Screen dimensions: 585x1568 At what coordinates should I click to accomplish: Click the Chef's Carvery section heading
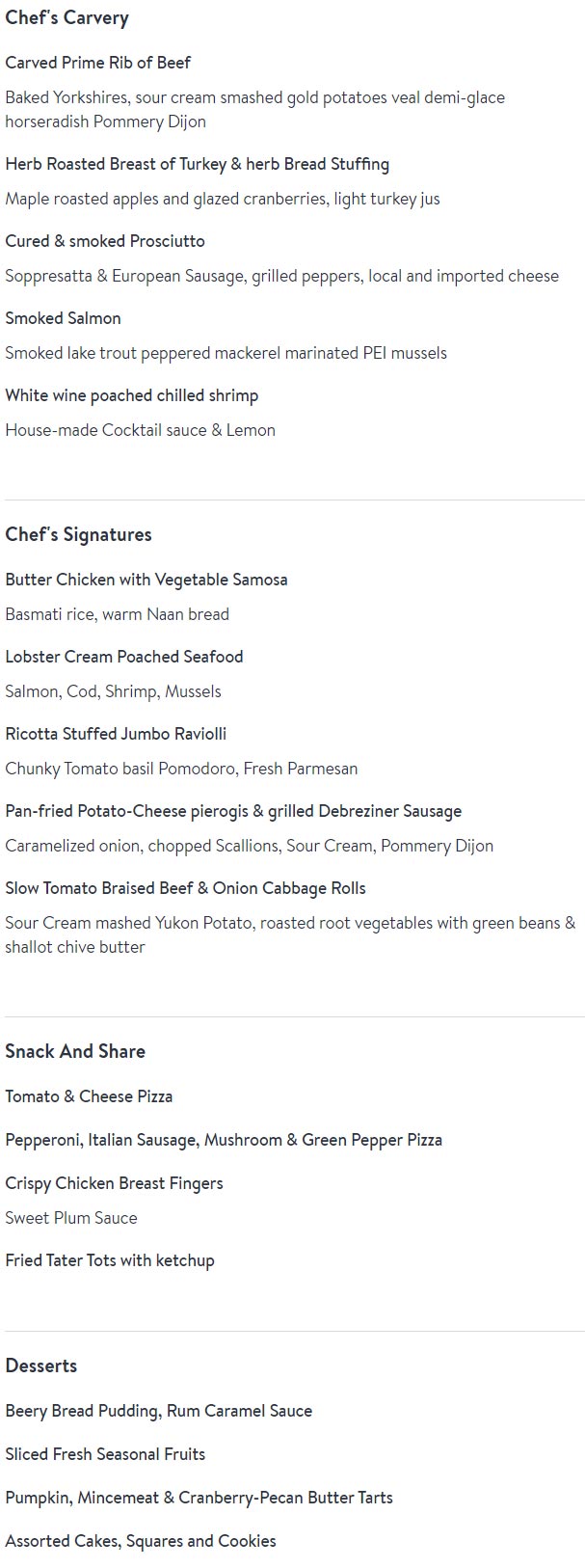(x=66, y=18)
